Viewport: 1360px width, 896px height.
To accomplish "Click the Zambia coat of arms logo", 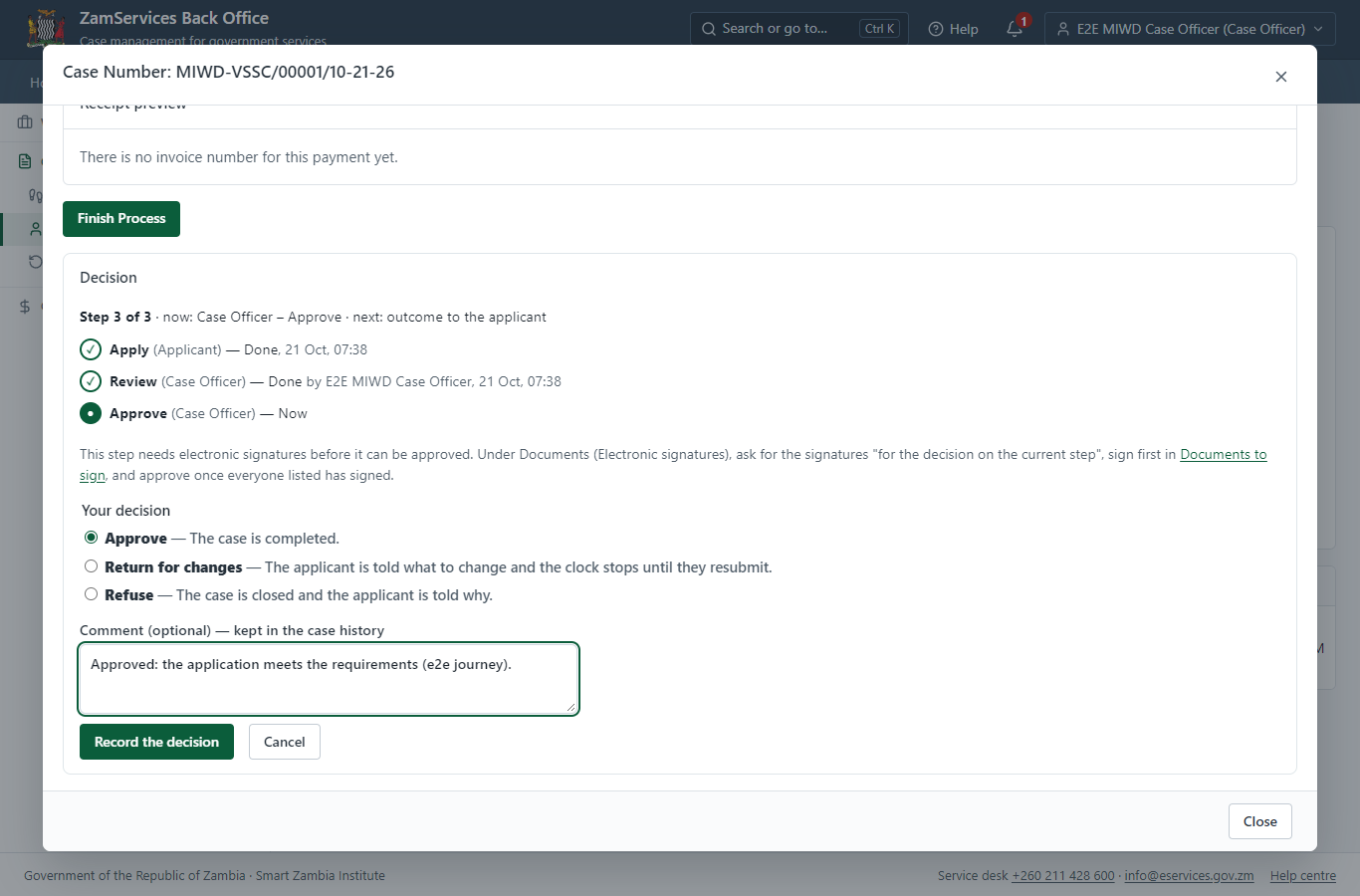I will [46, 27].
